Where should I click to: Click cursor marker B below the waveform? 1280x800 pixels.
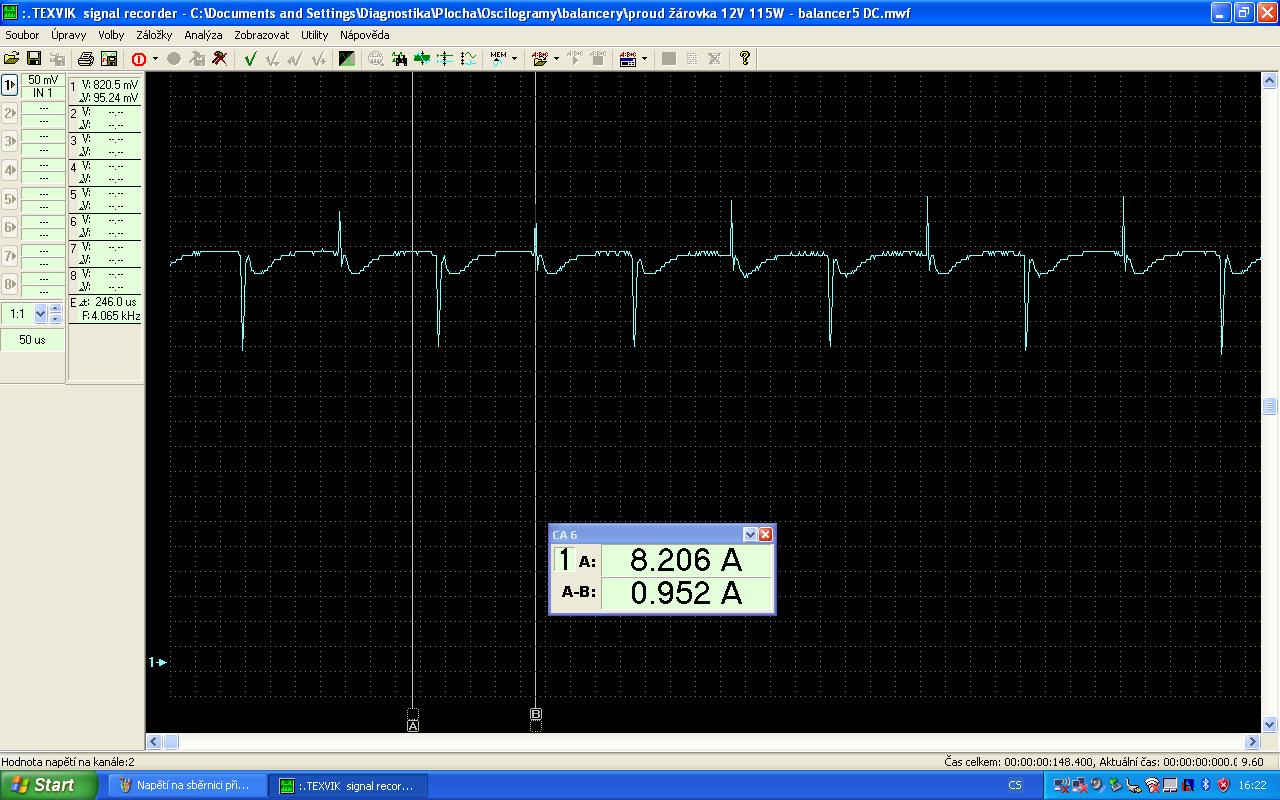(535, 714)
